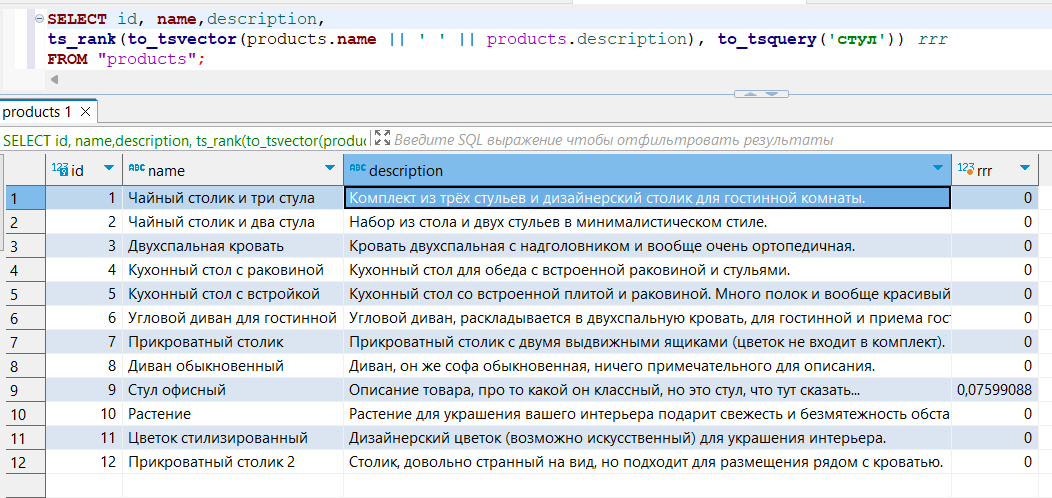1052x498 pixels.
Task: Select the name column header
Action: click(233, 170)
